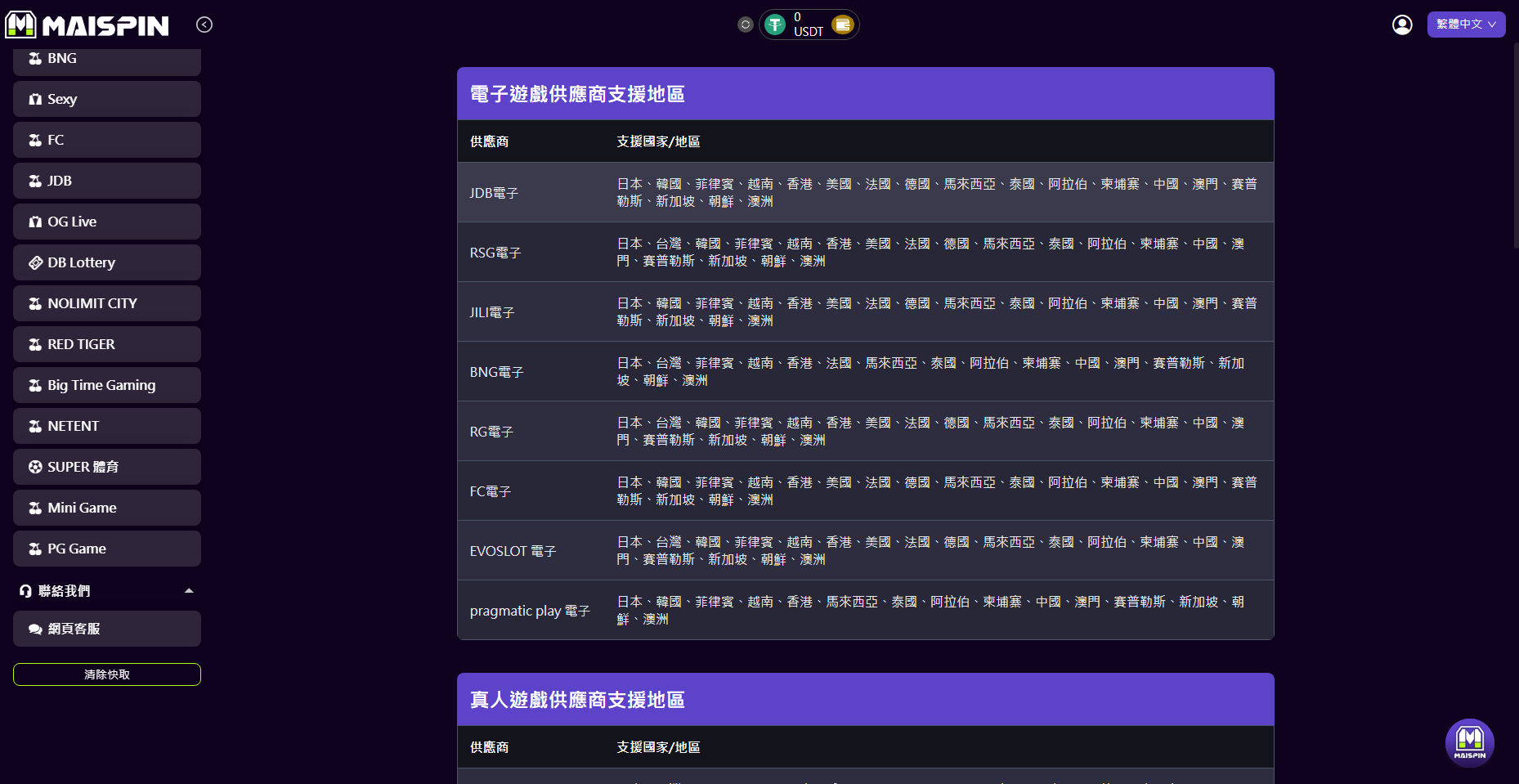Select Big Time Gaming in the sidebar
This screenshot has width=1519, height=784.
[x=107, y=385]
